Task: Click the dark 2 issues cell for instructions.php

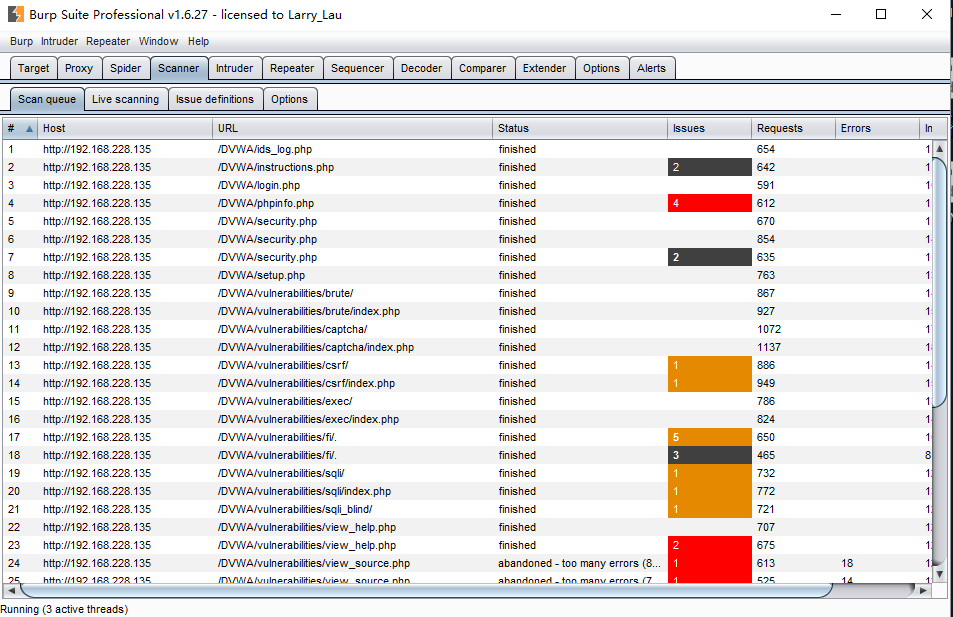Action: point(709,167)
